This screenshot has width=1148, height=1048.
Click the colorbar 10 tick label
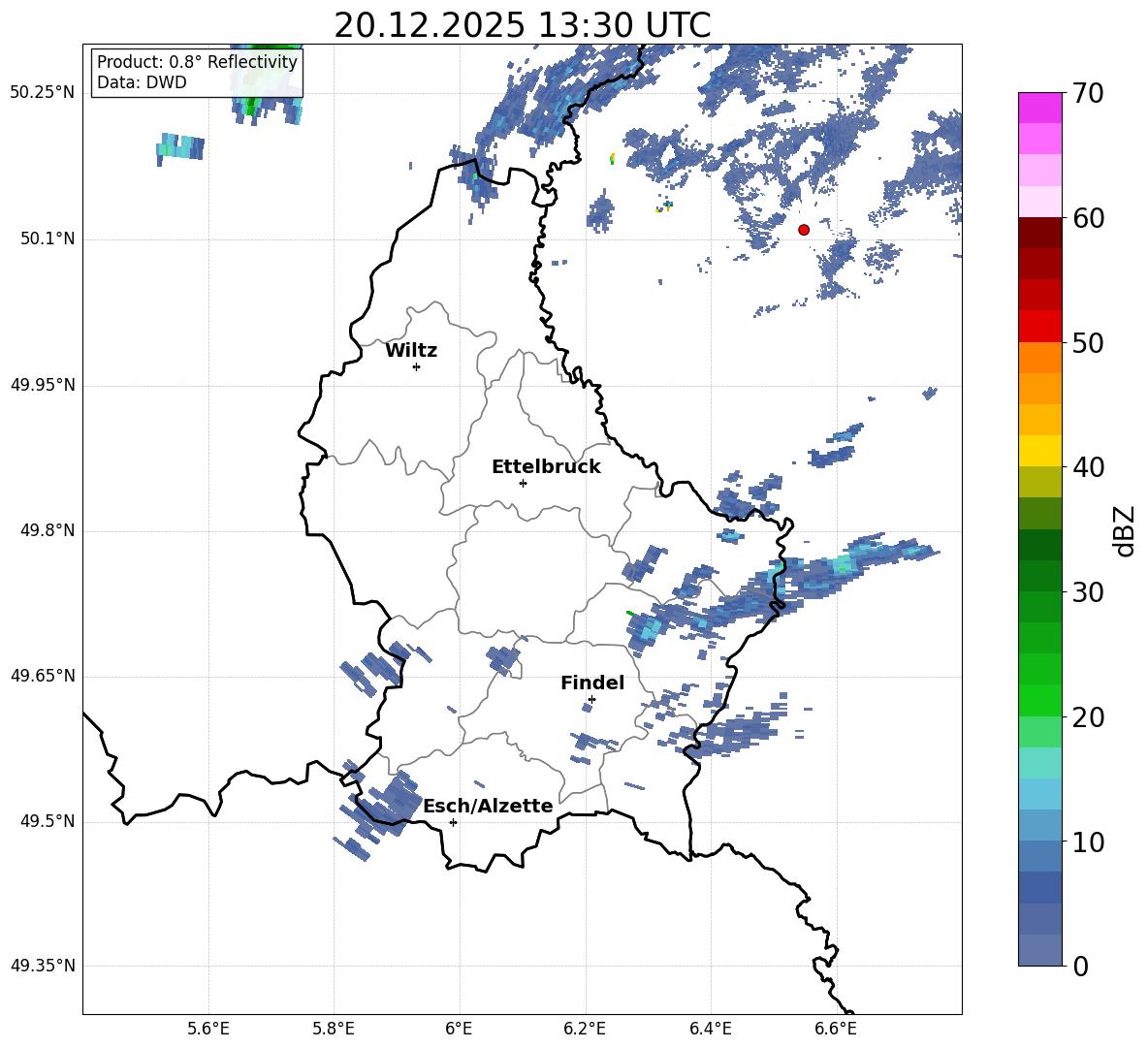1088,842
